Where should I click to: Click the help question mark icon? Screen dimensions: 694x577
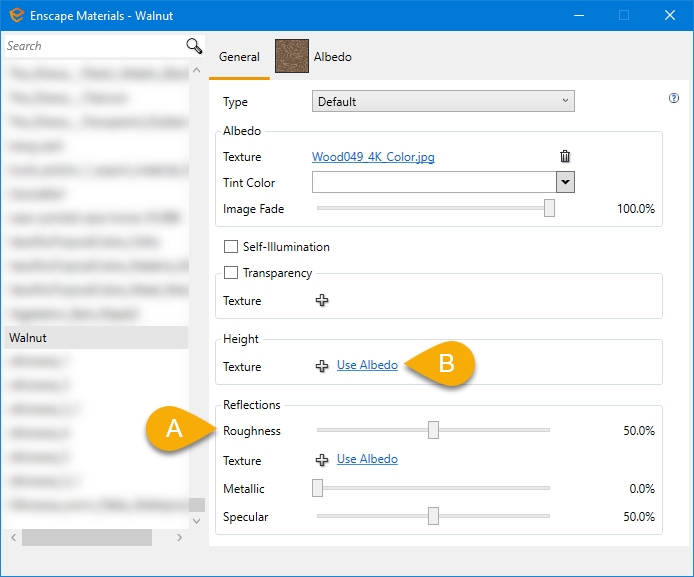pyautogui.click(x=673, y=99)
